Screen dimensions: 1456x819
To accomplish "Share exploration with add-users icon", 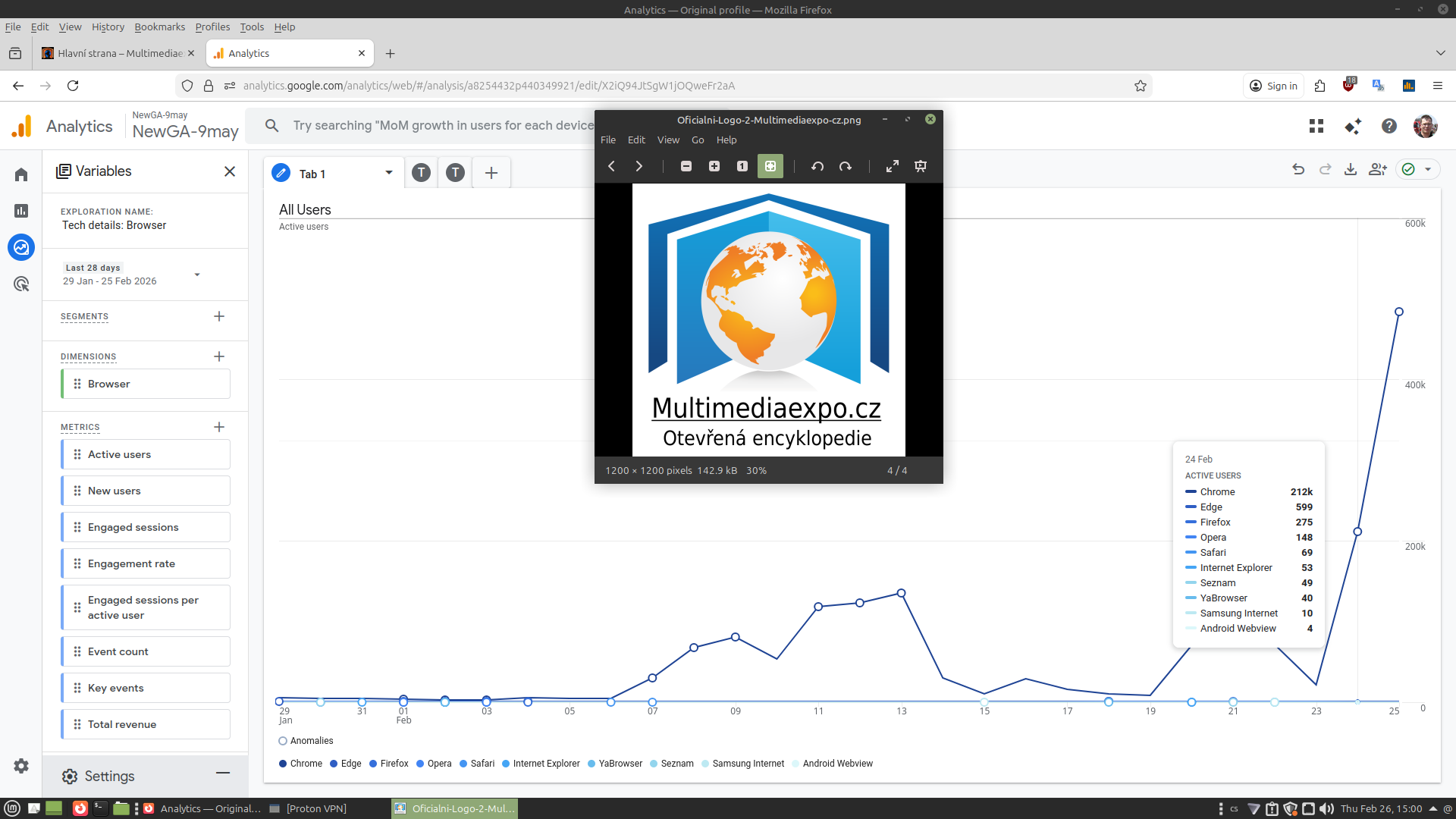I will point(1377,170).
